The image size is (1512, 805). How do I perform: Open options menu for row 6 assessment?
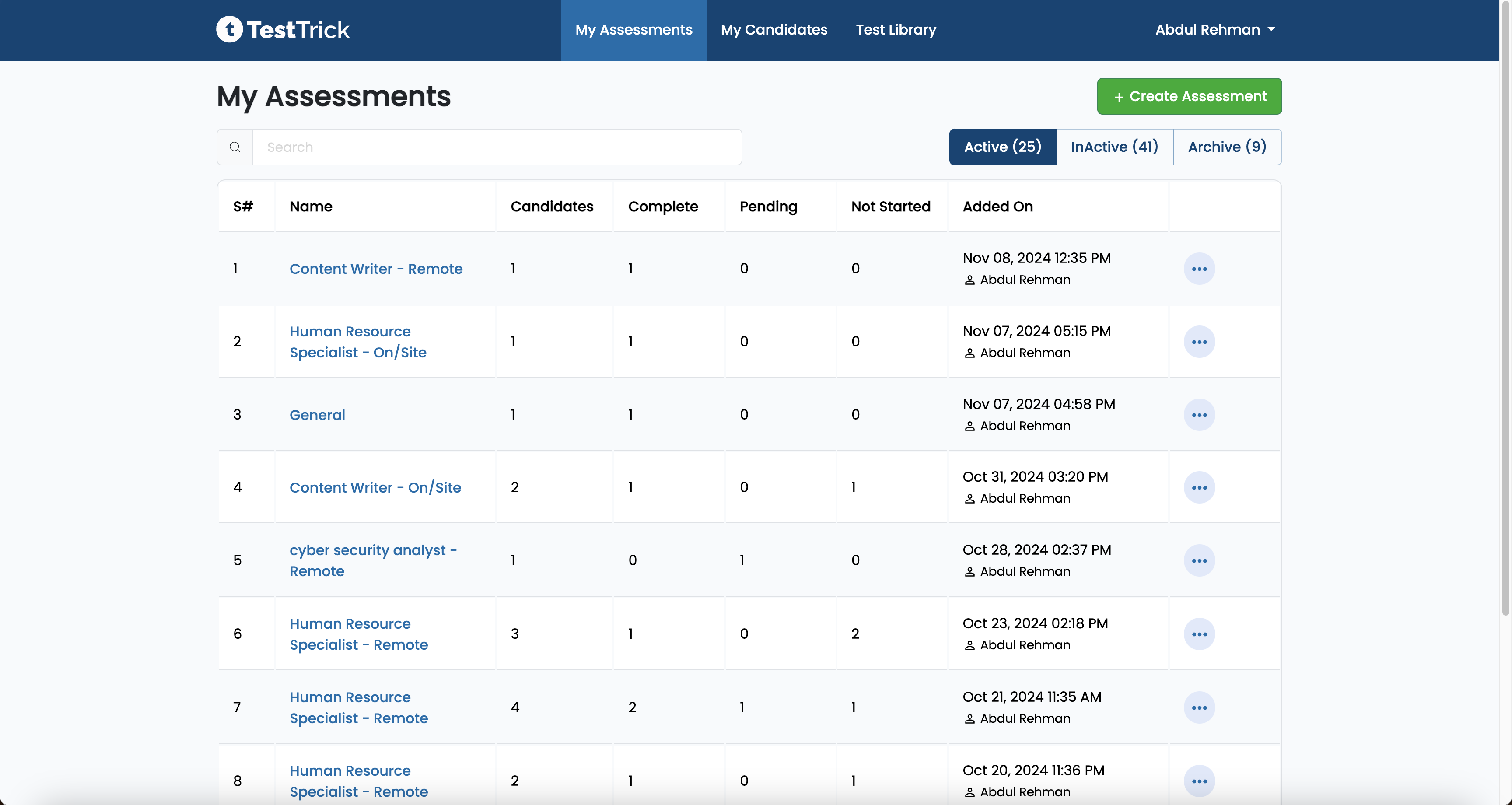tap(1199, 634)
